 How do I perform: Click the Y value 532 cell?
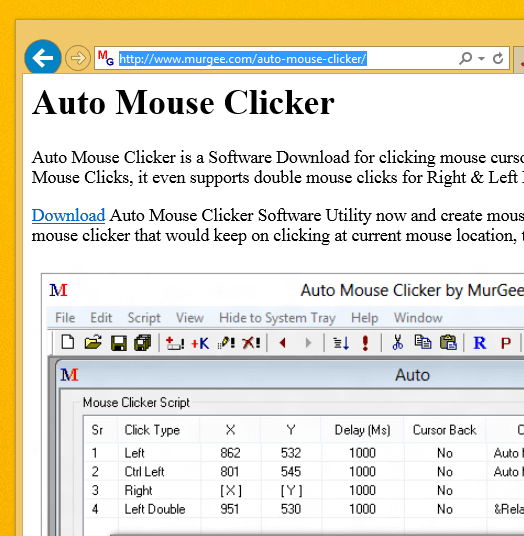click(x=291, y=453)
